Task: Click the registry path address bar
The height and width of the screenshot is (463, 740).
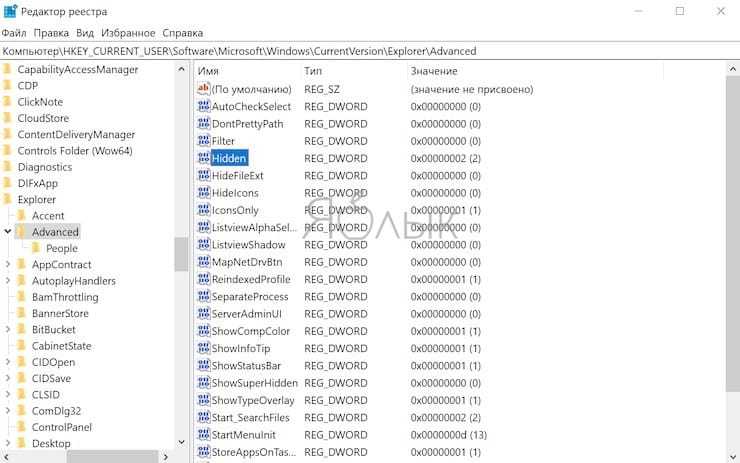Action: pyautogui.click(x=370, y=51)
